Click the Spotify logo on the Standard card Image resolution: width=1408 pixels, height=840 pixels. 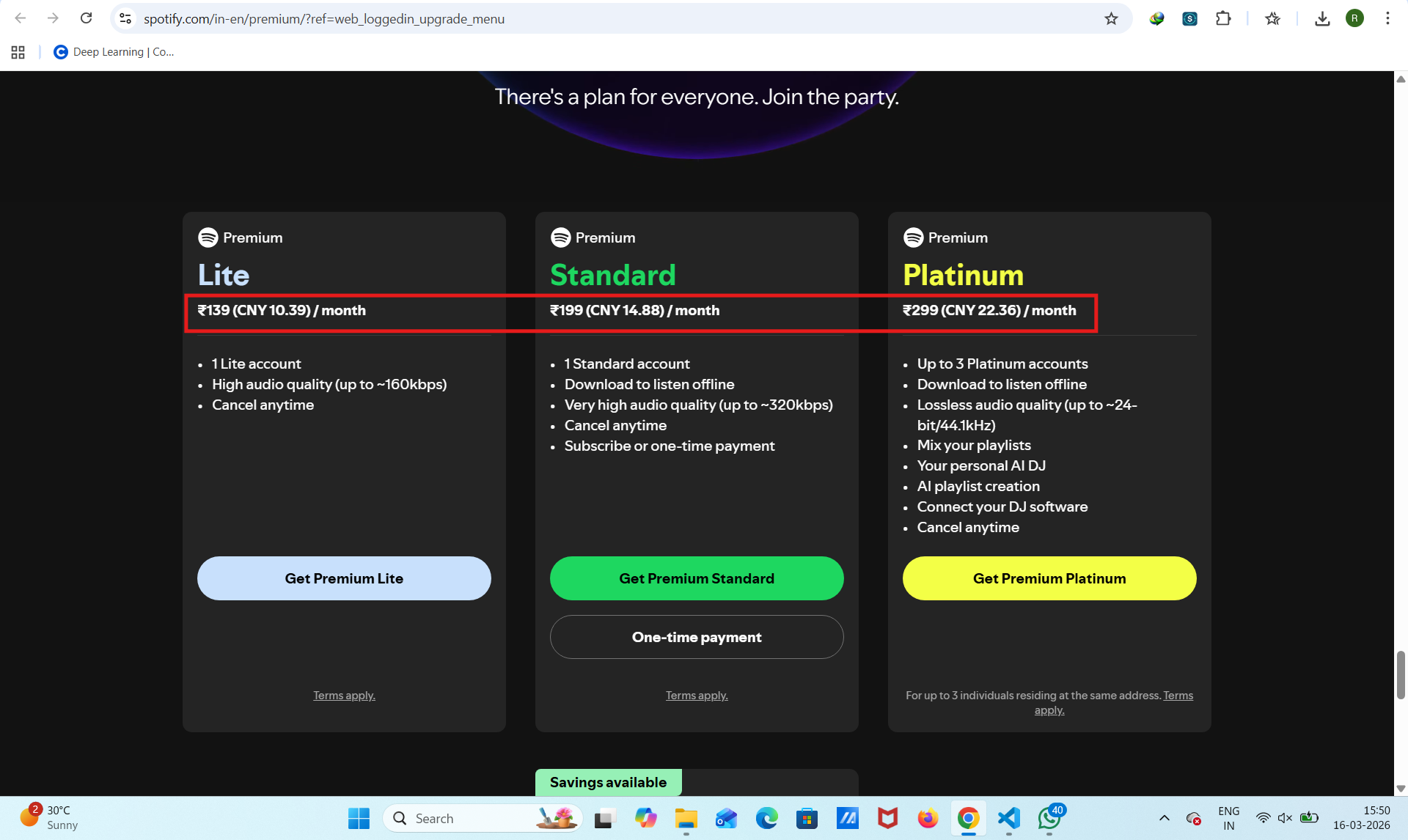pyautogui.click(x=561, y=237)
